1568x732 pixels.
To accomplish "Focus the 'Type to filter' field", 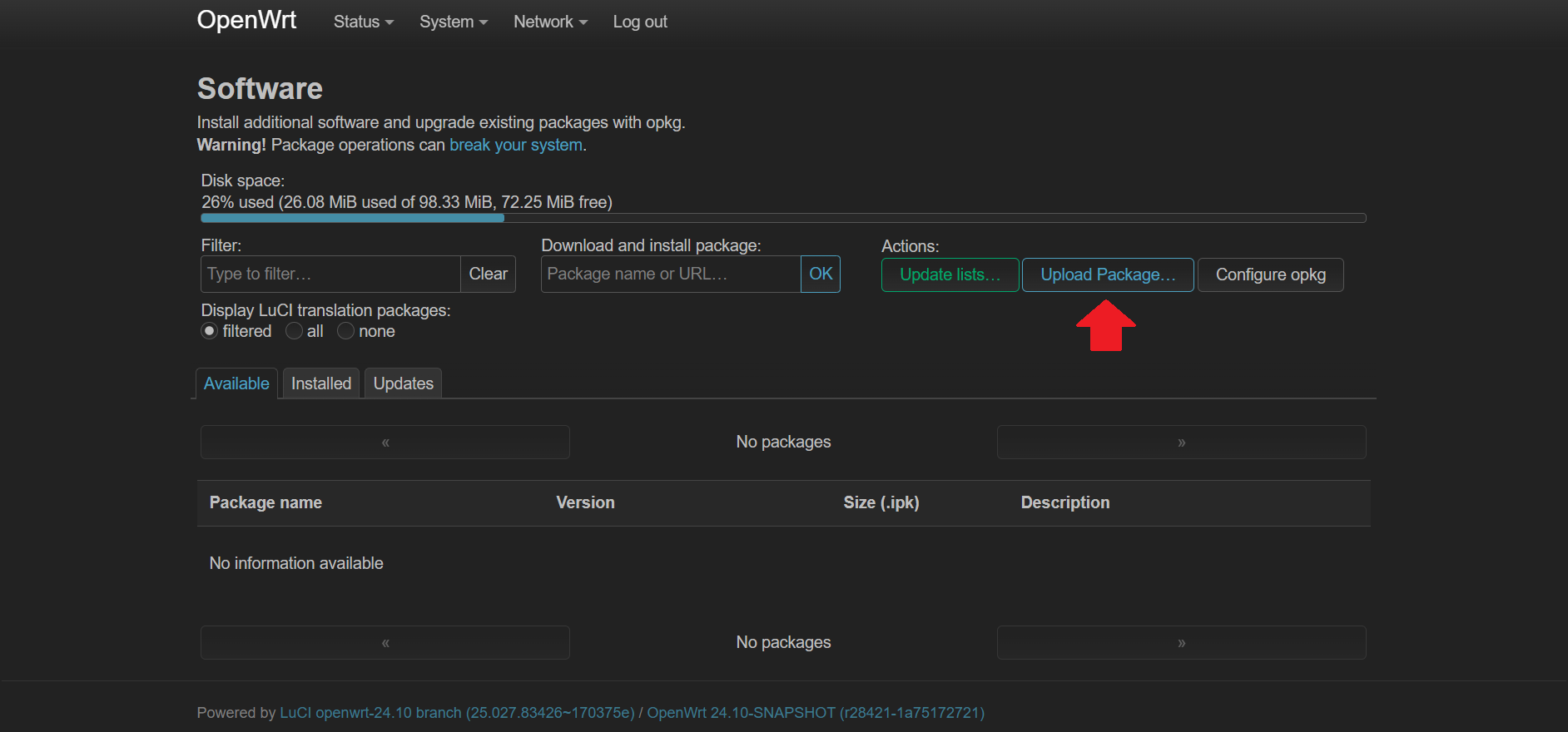I will click(x=330, y=274).
